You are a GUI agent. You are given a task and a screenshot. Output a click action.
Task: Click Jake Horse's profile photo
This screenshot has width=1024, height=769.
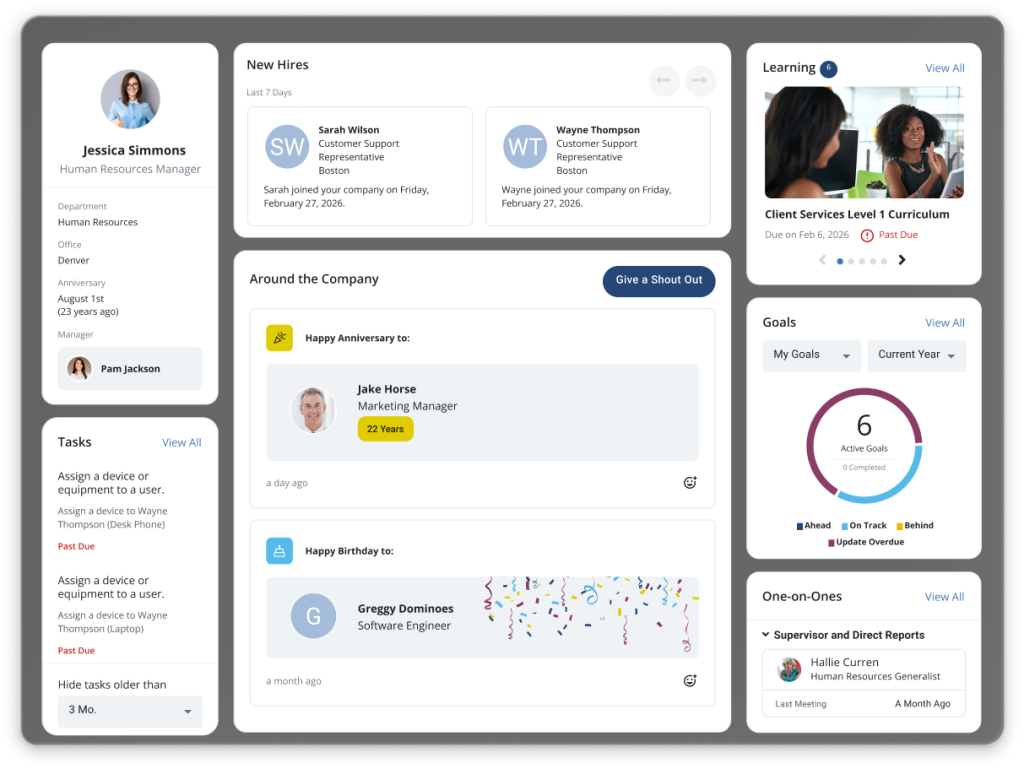click(x=313, y=410)
